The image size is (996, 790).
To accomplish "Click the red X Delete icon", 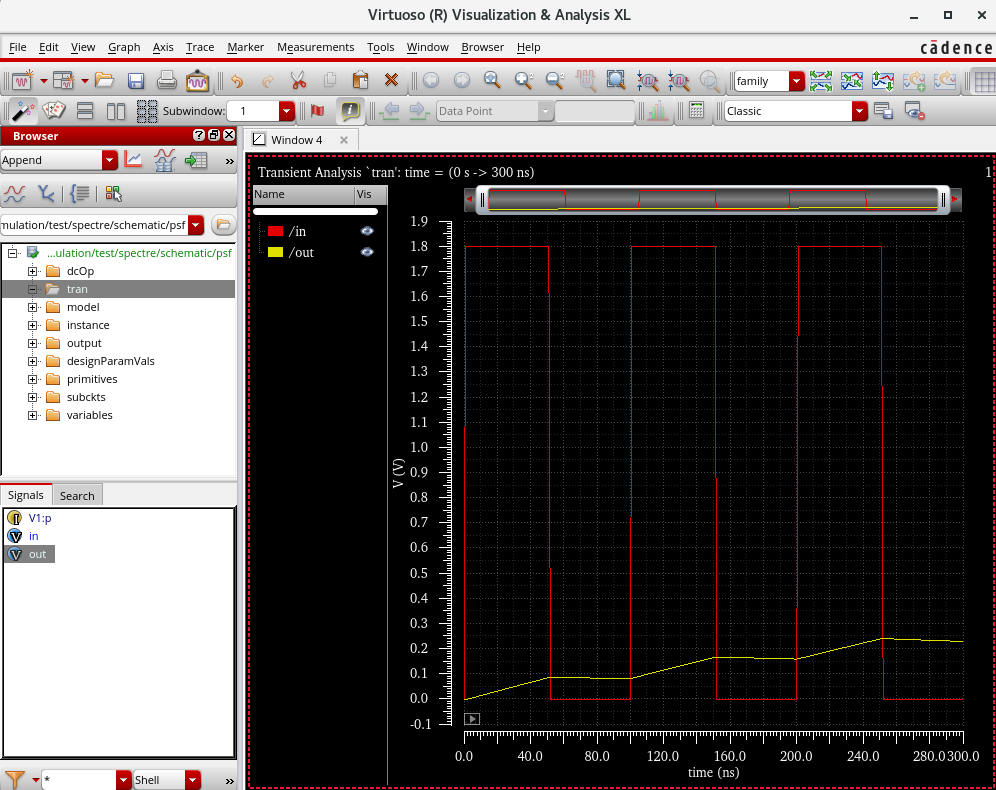I will 391,81.
